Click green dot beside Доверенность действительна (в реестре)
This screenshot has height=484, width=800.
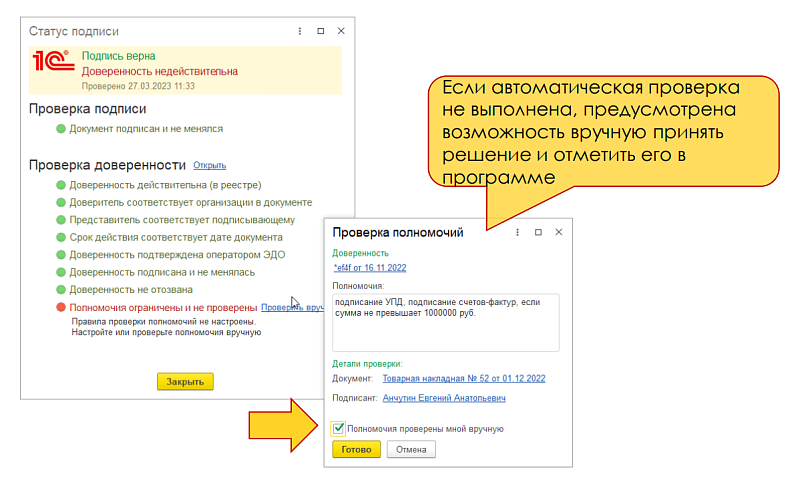[61, 185]
